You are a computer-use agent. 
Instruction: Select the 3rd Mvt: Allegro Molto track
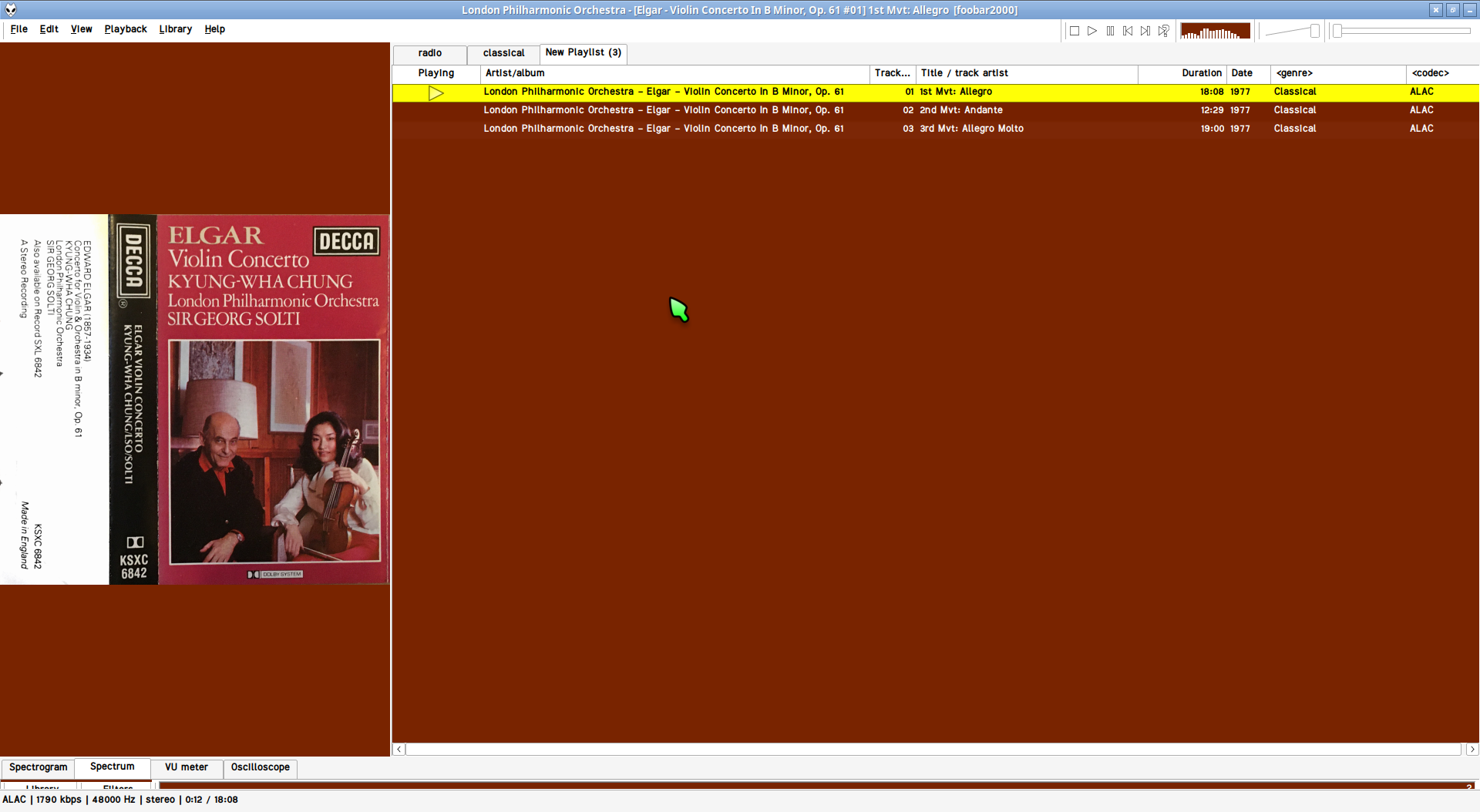click(936, 129)
